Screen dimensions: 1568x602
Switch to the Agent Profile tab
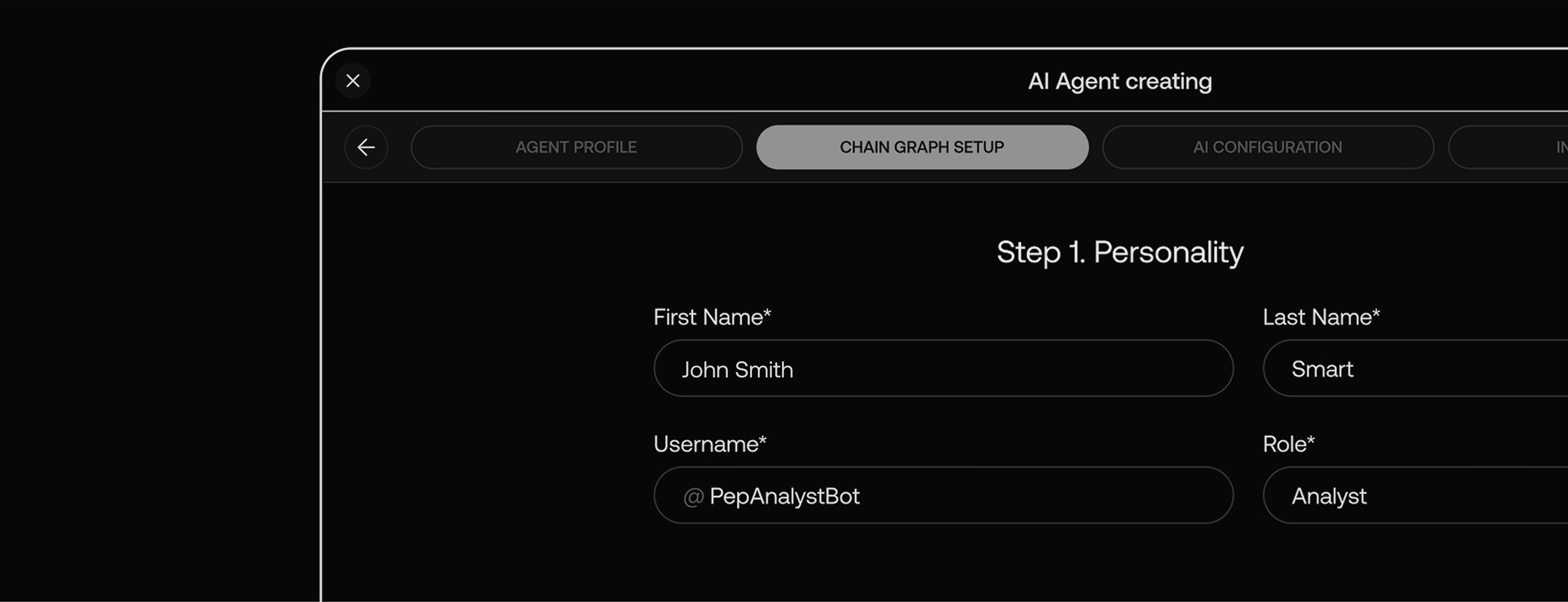tap(576, 148)
